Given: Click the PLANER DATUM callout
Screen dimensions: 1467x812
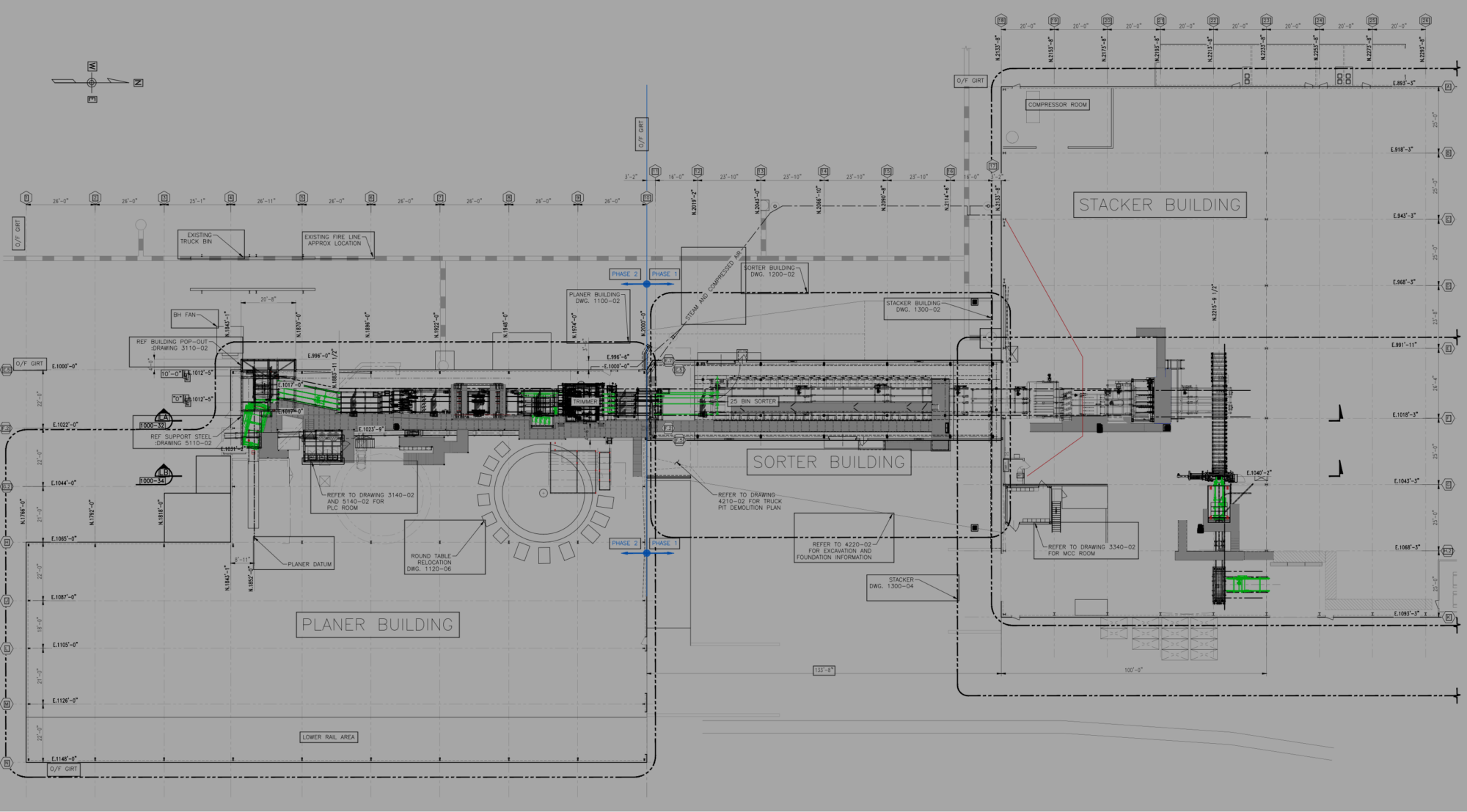Looking at the screenshot, I should coord(309,564).
